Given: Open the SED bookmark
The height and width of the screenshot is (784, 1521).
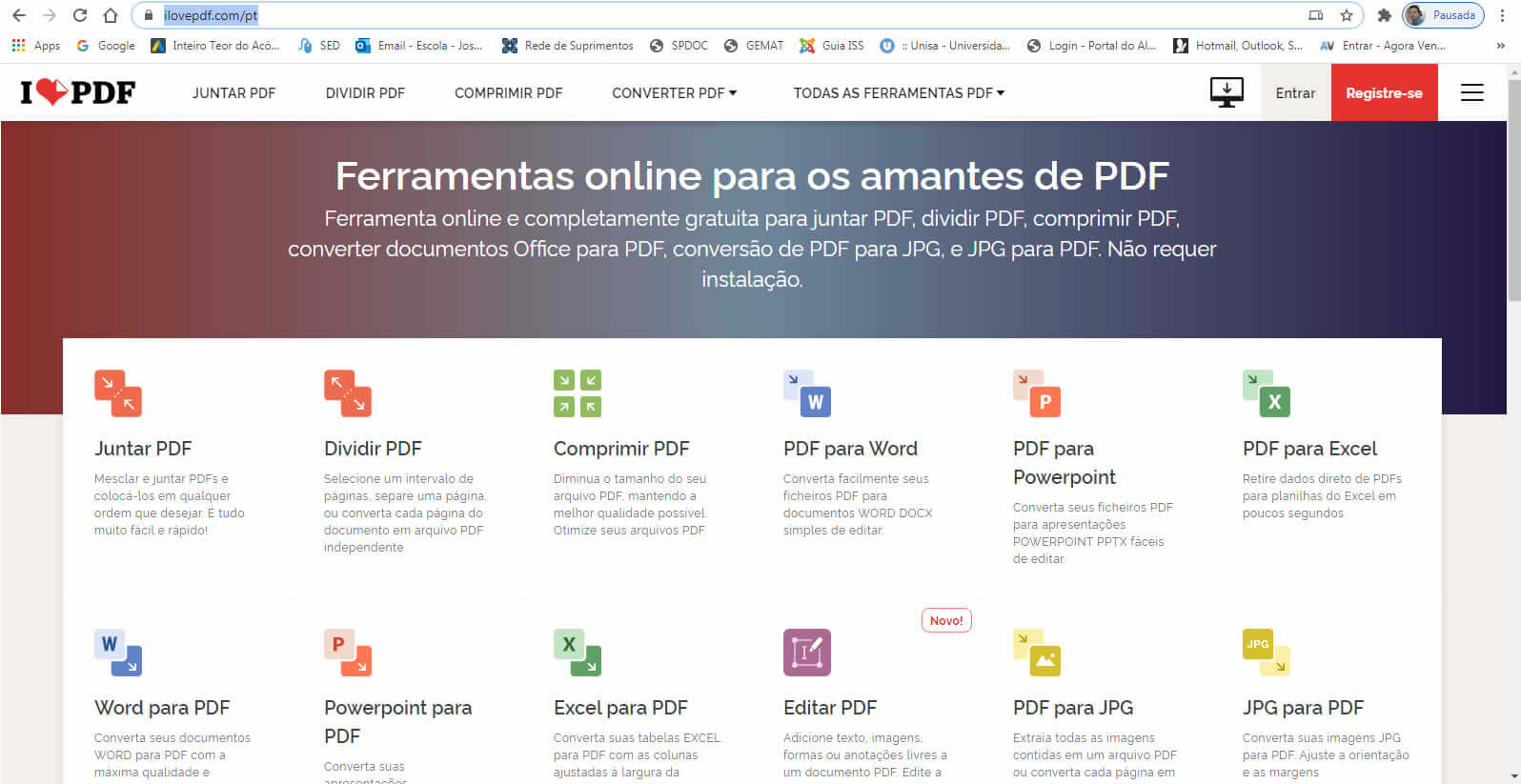Looking at the screenshot, I should click(x=319, y=46).
